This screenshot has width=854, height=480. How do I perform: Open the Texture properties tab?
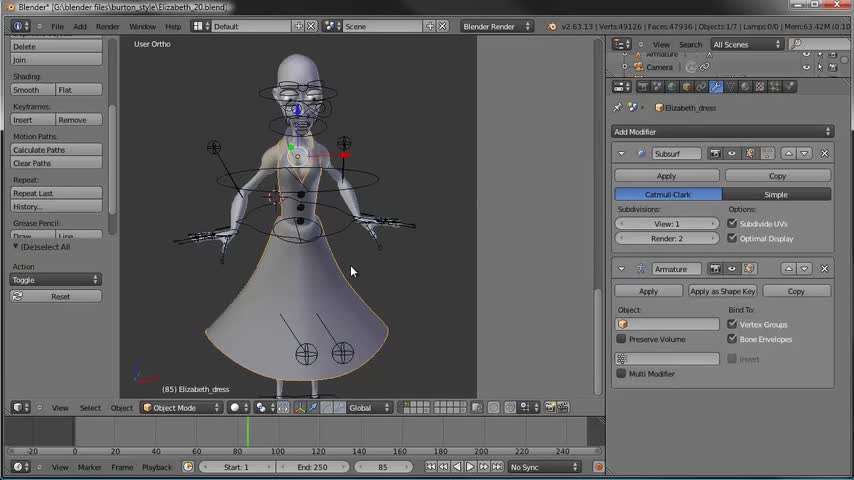pos(760,88)
